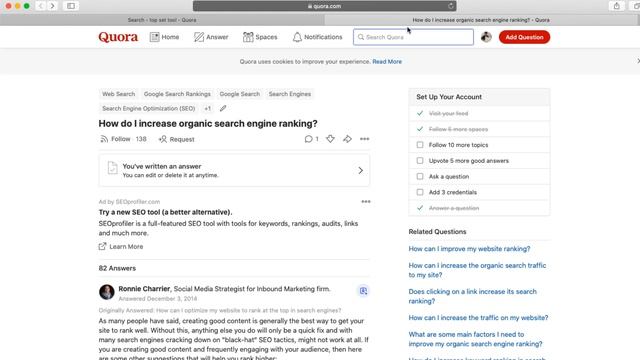
Task: Open the Read More cookies link
Action: click(387, 62)
